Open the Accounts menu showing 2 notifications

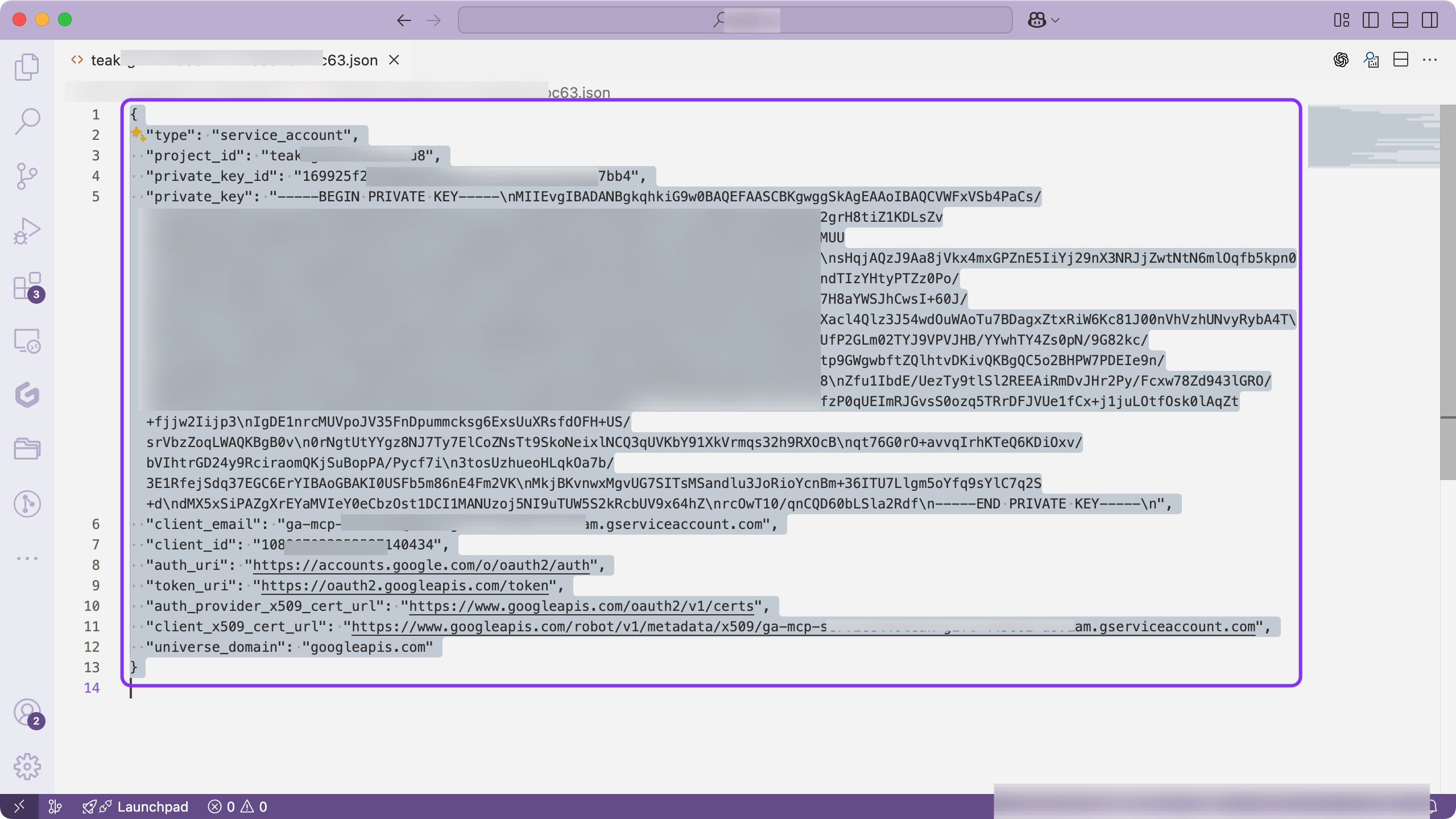point(27,713)
